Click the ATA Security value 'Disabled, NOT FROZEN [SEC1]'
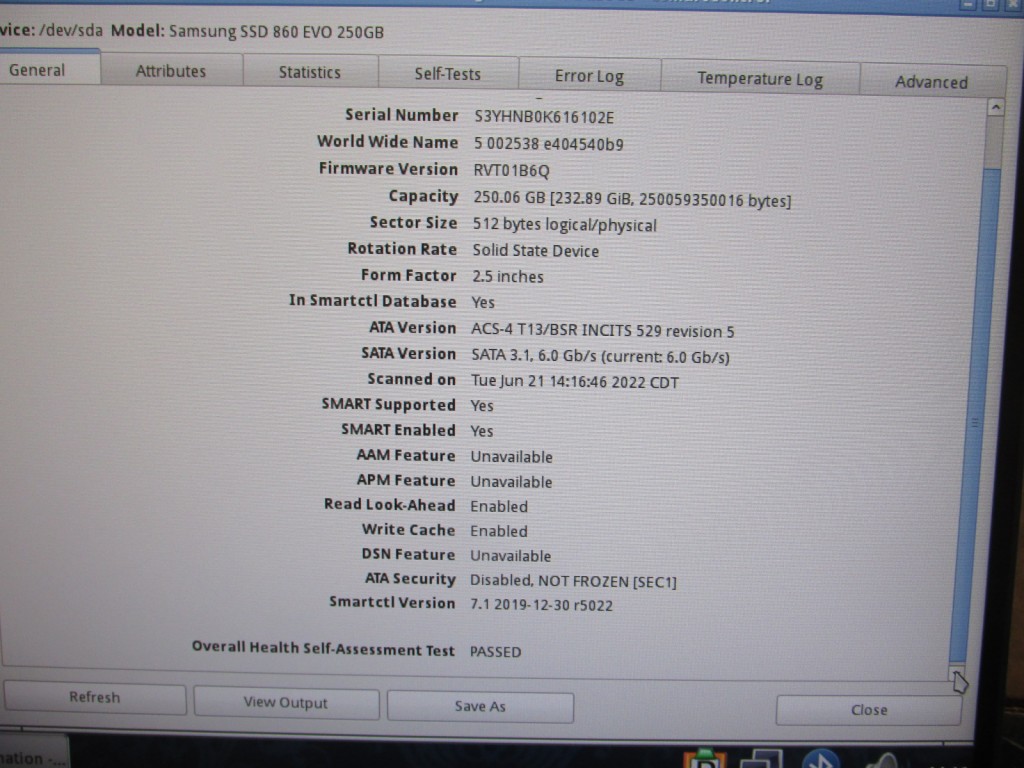Viewport: 1024px width, 768px height. tap(573, 581)
